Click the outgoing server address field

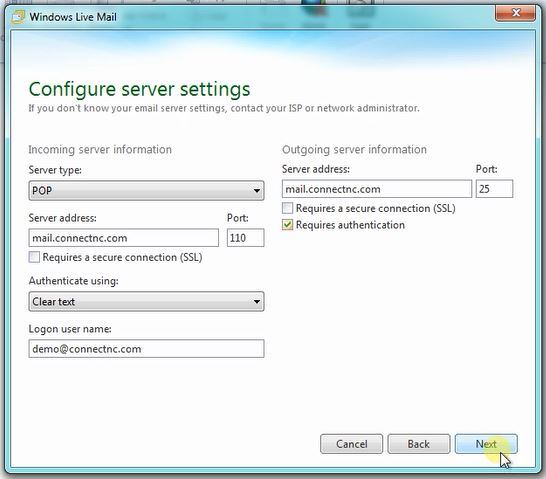[377, 189]
